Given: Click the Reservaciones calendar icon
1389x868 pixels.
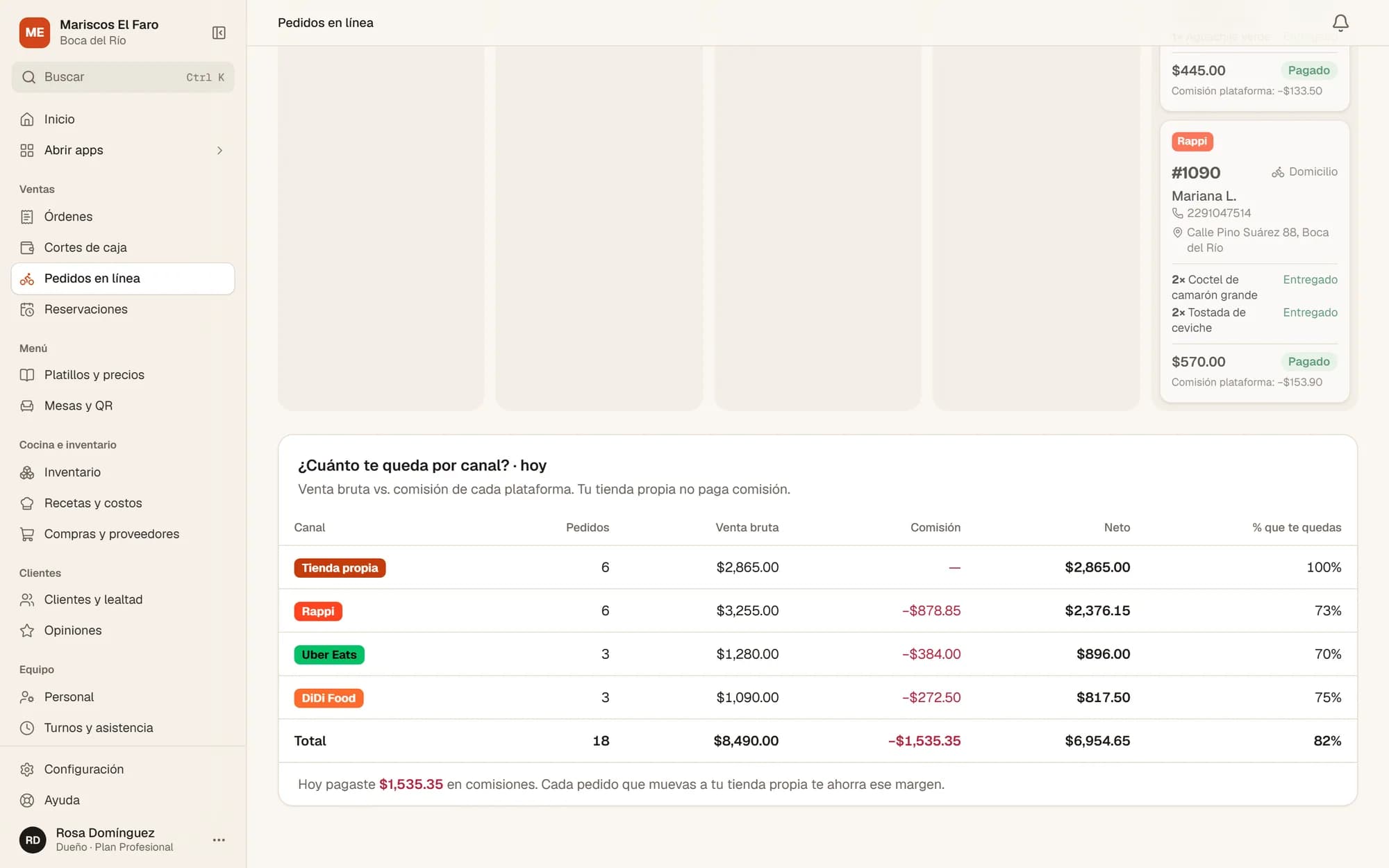Looking at the screenshot, I should [x=27, y=309].
